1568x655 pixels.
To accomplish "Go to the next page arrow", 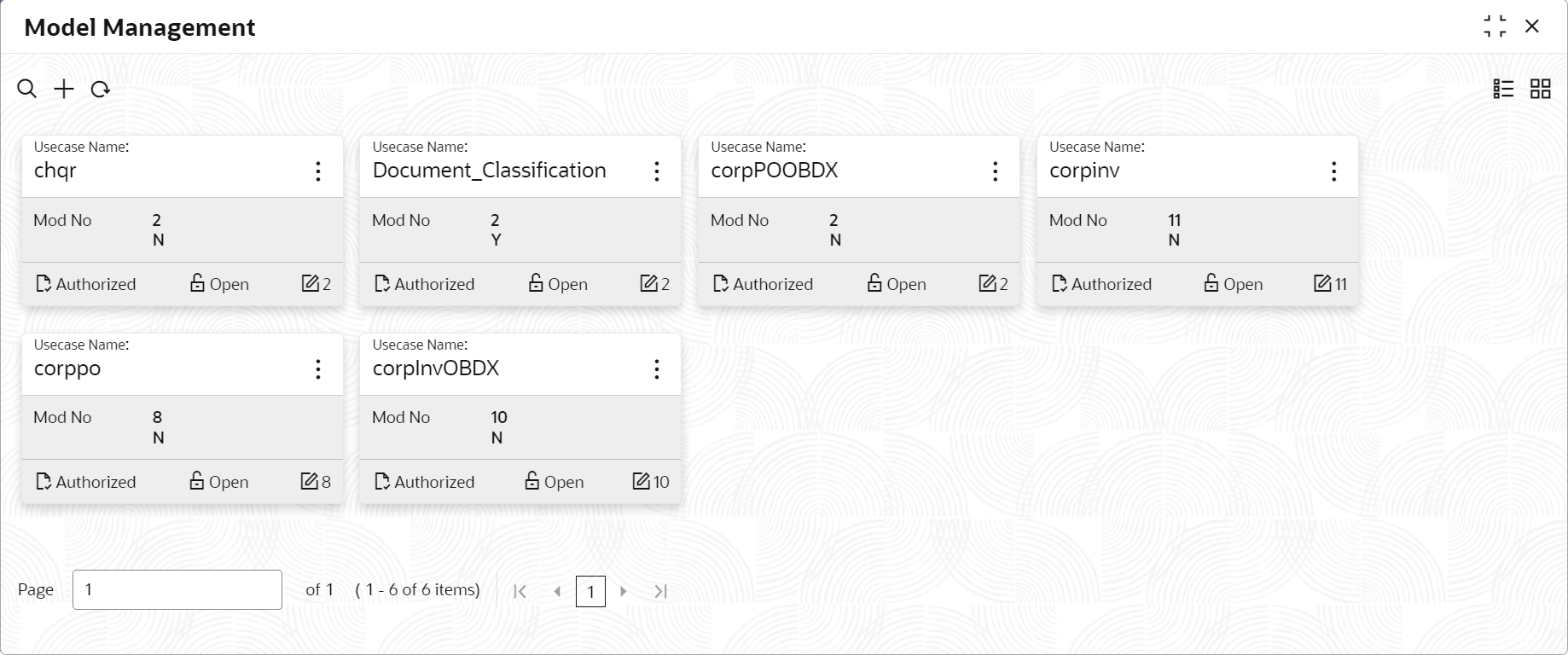I will coord(624,591).
